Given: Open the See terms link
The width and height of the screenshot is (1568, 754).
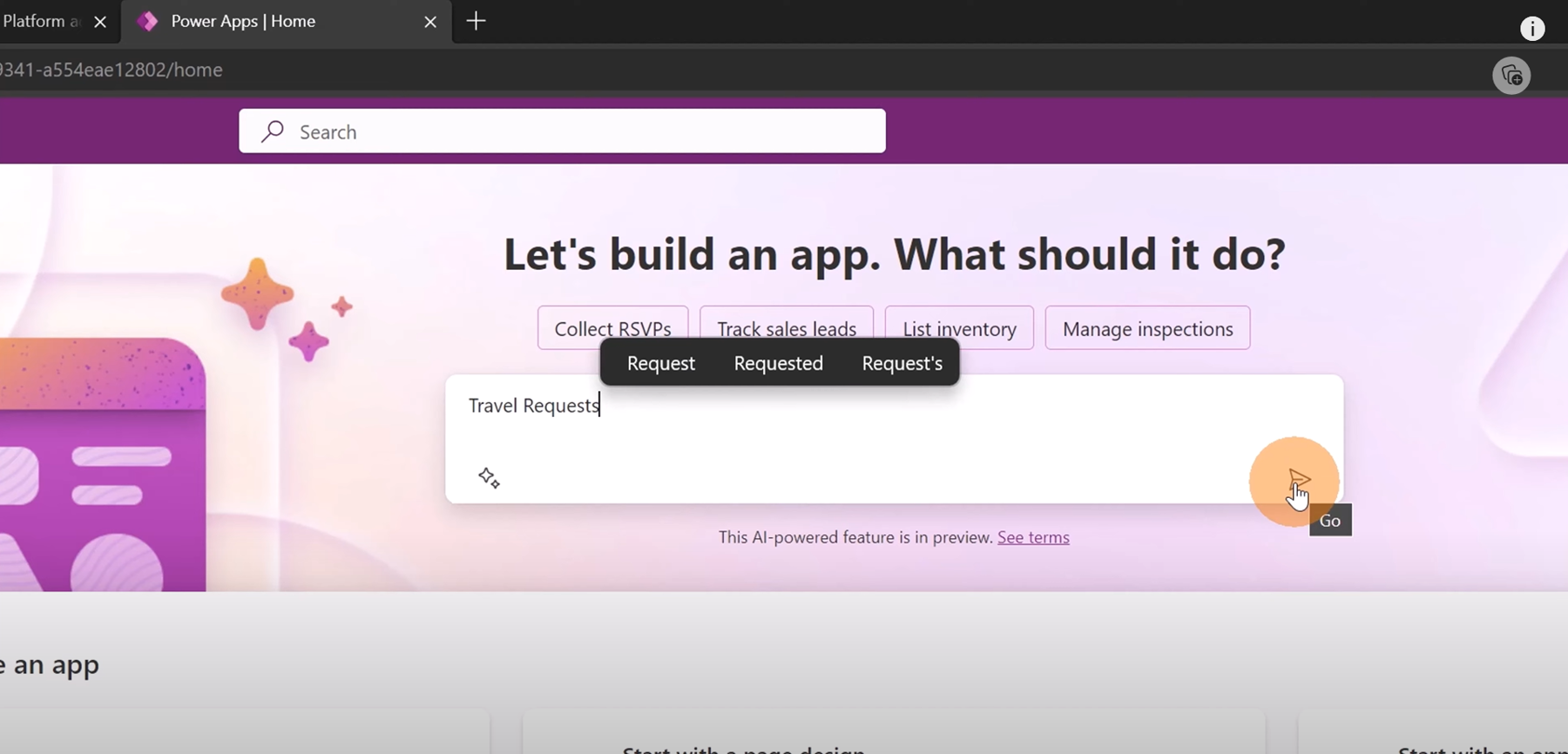Looking at the screenshot, I should [x=1033, y=537].
